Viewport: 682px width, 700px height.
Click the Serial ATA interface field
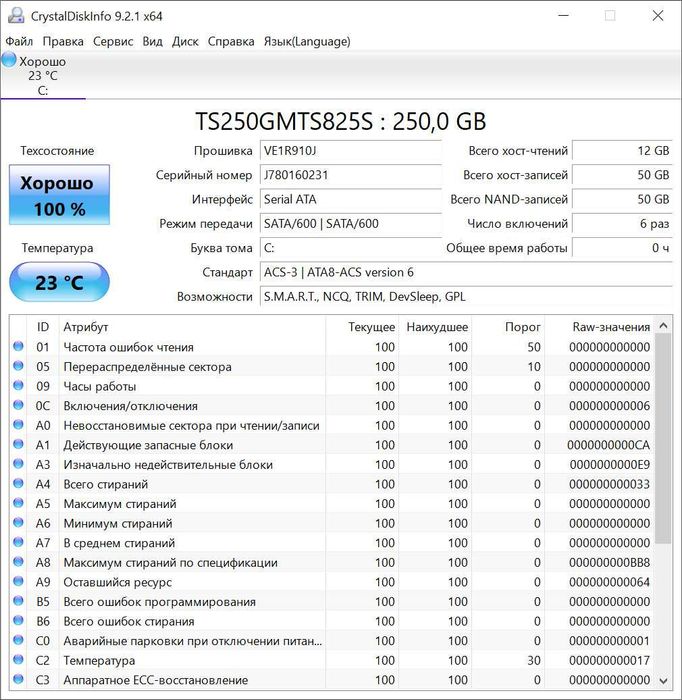point(350,199)
